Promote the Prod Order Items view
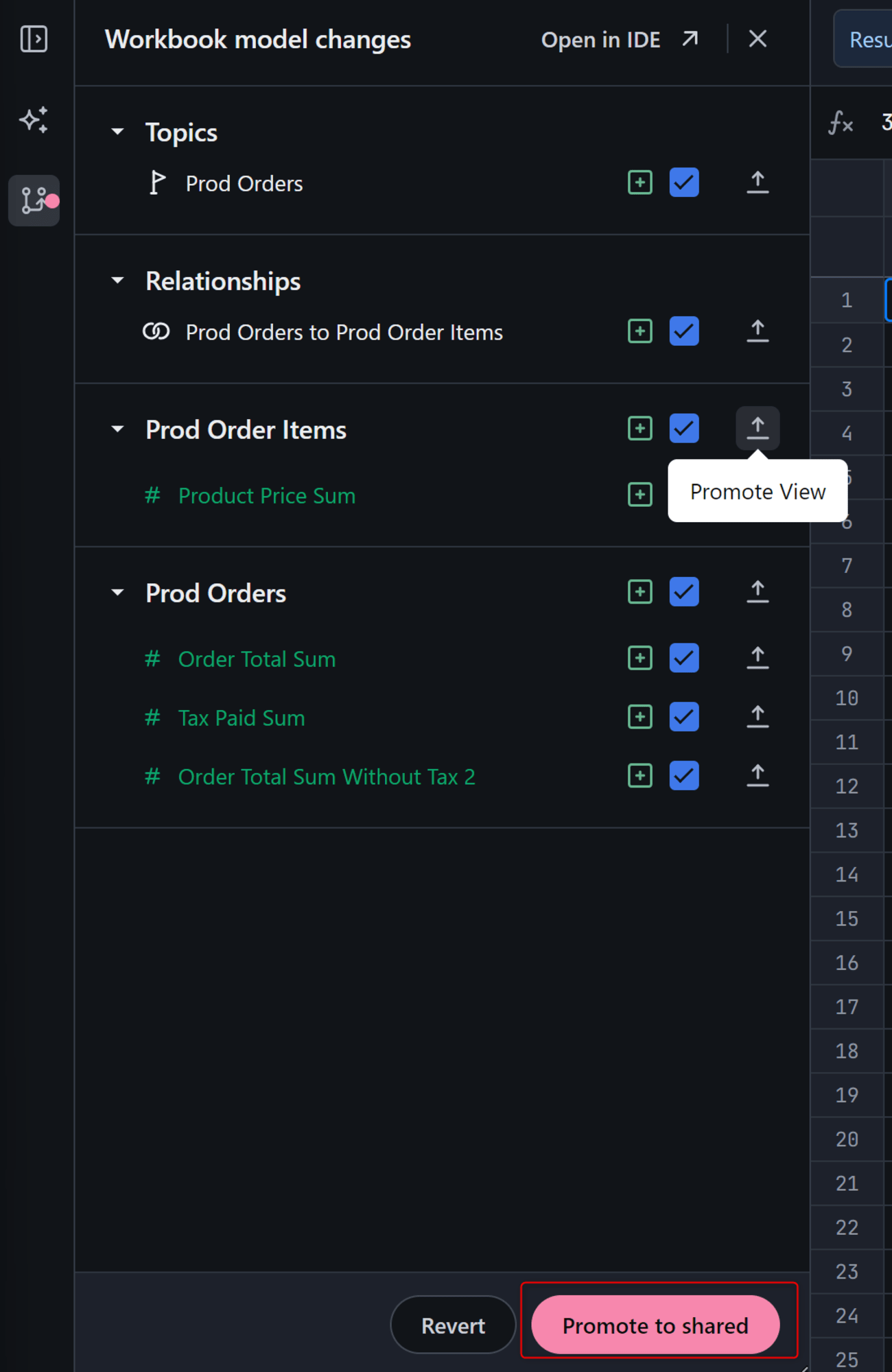The image size is (892, 1372). point(758,428)
